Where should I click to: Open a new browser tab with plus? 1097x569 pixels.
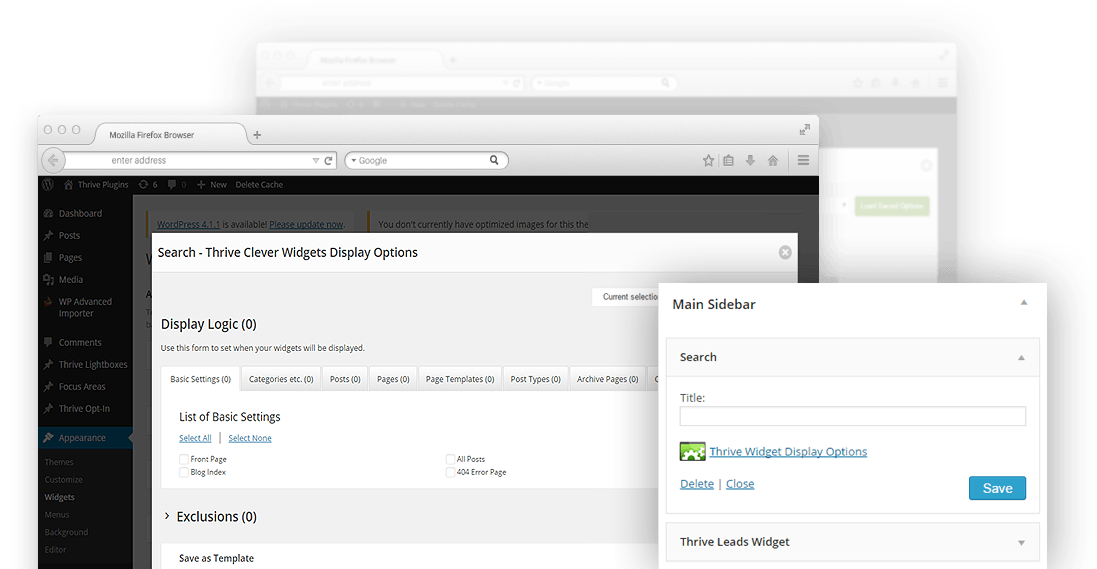click(257, 135)
